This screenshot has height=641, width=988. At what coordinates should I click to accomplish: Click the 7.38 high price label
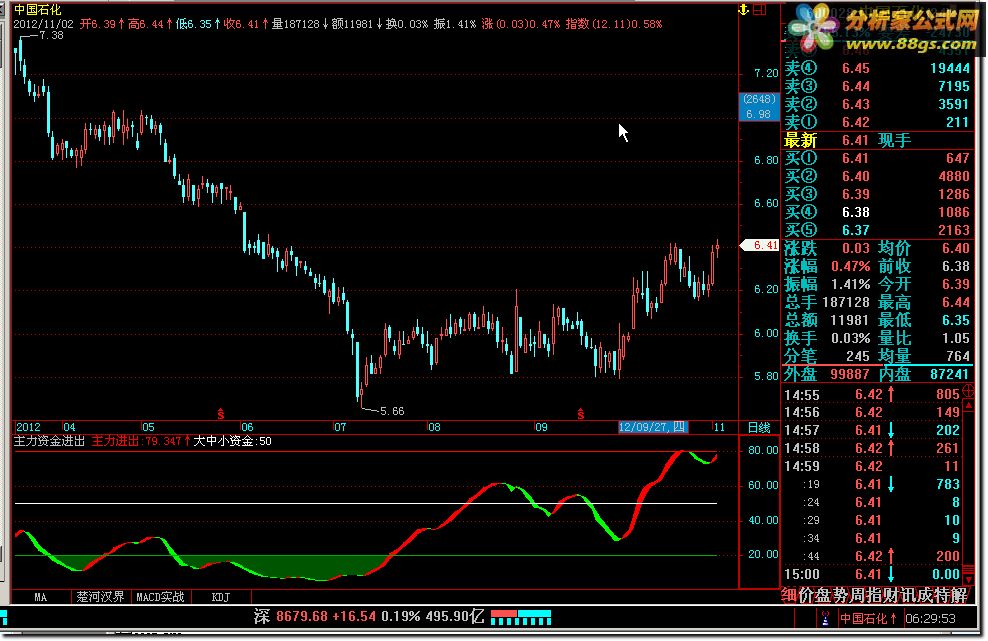tap(51, 36)
